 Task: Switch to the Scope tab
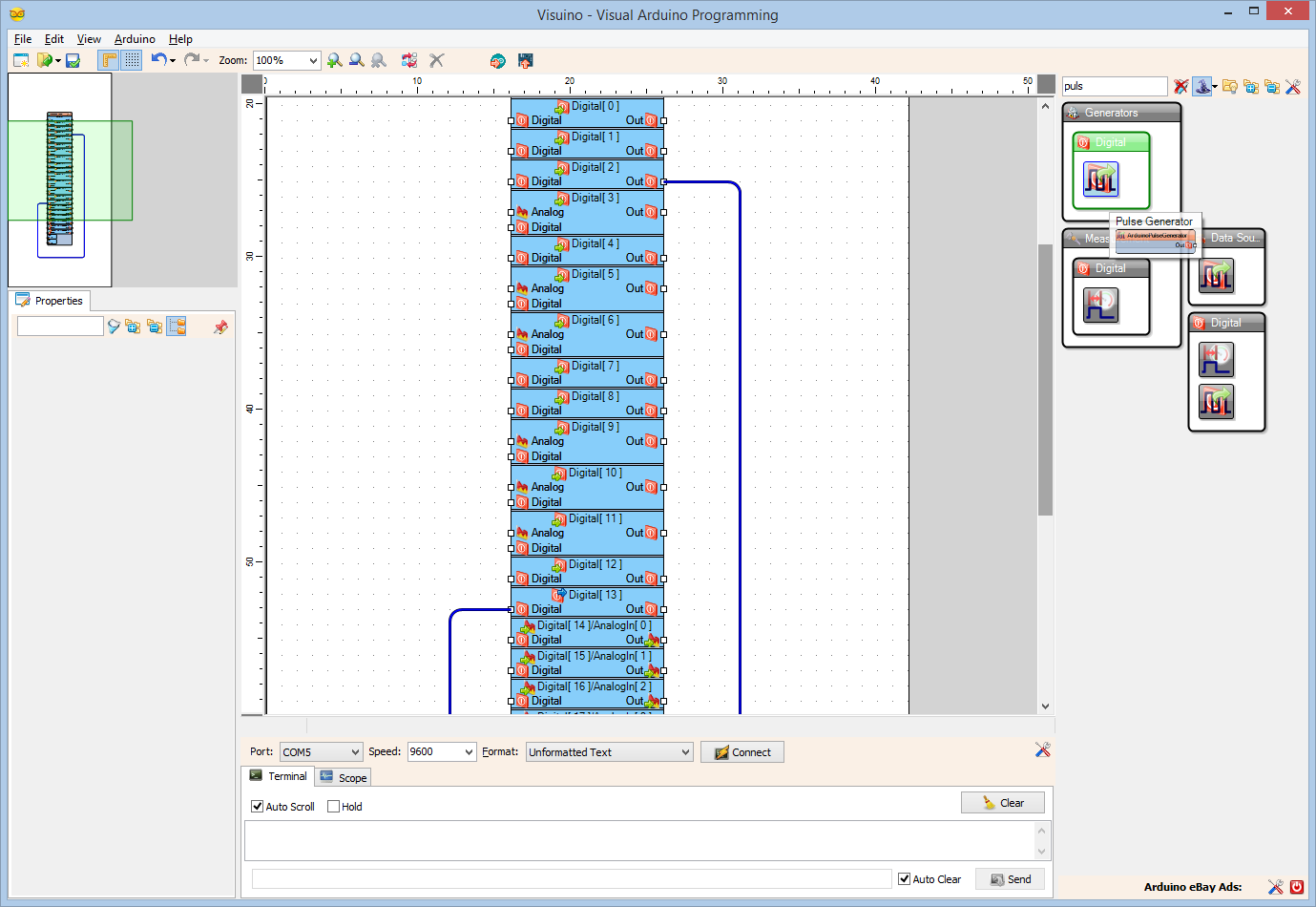[x=343, y=776]
